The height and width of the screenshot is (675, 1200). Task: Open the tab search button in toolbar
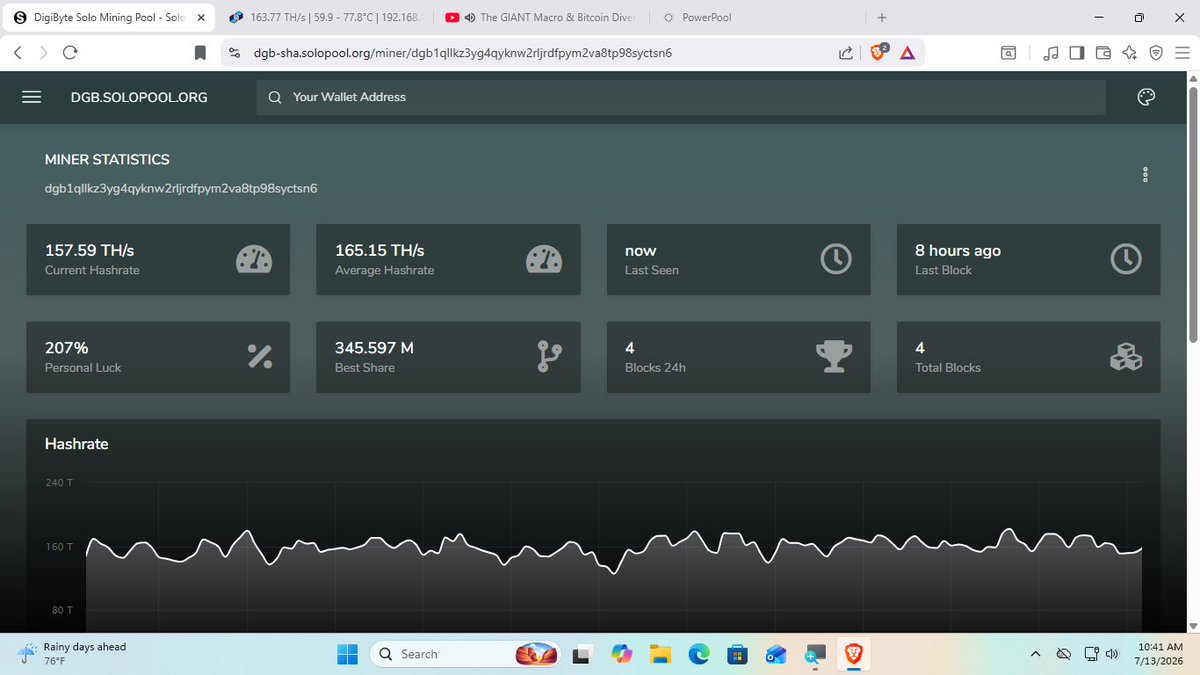(x=1010, y=53)
